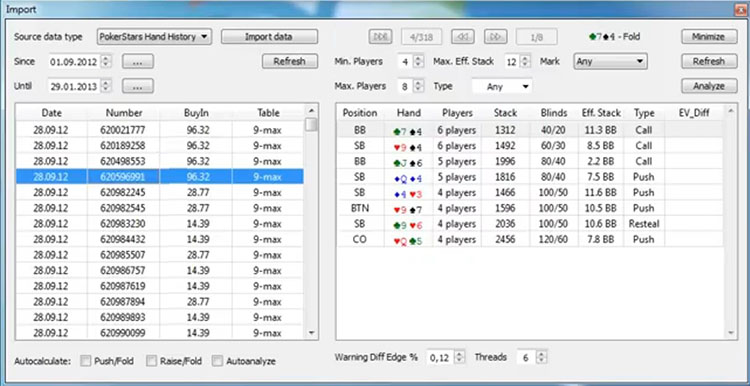Open the Source data type dropdown
The width and height of the screenshot is (750, 386).
154,37
